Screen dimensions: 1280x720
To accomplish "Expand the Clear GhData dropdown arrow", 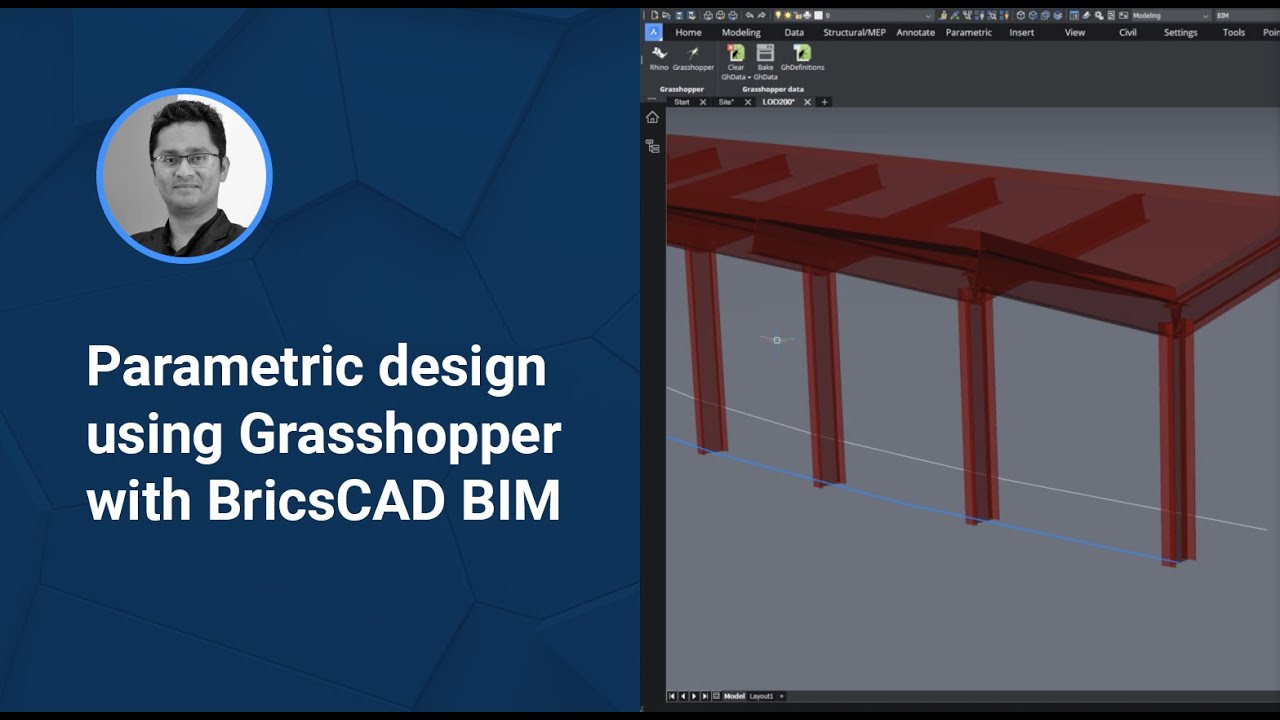I will pos(749,77).
